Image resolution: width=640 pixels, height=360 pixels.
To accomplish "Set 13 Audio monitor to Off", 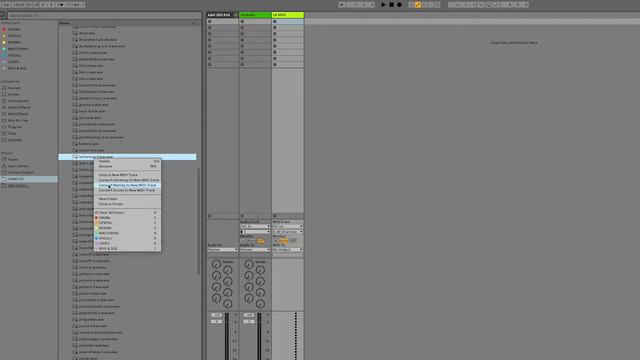I will [x=260, y=241].
